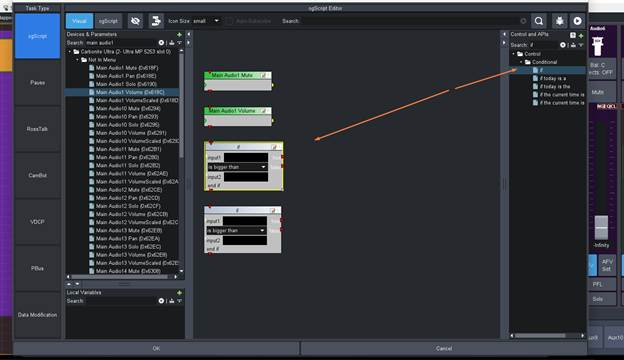Select the VDCP task type
The height and width of the screenshot is (360, 624).
point(37,222)
